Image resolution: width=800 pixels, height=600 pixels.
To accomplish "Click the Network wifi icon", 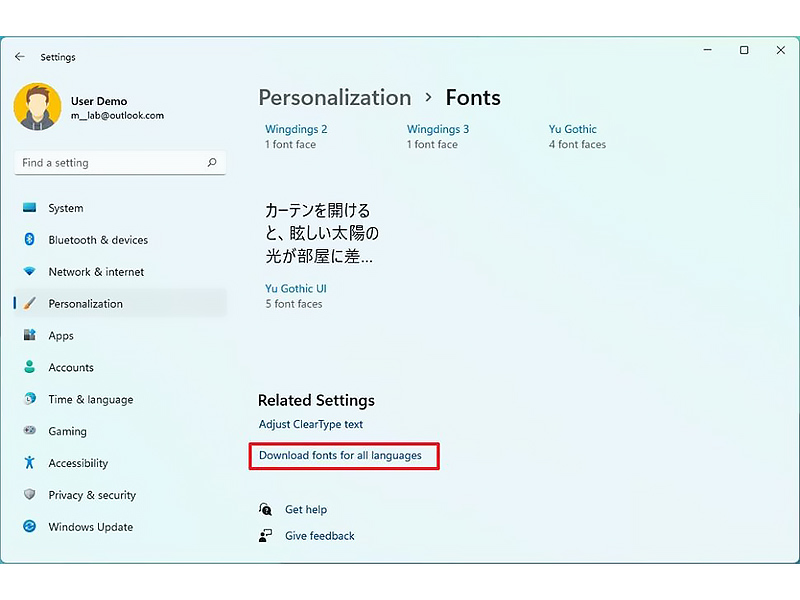I will (x=30, y=271).
